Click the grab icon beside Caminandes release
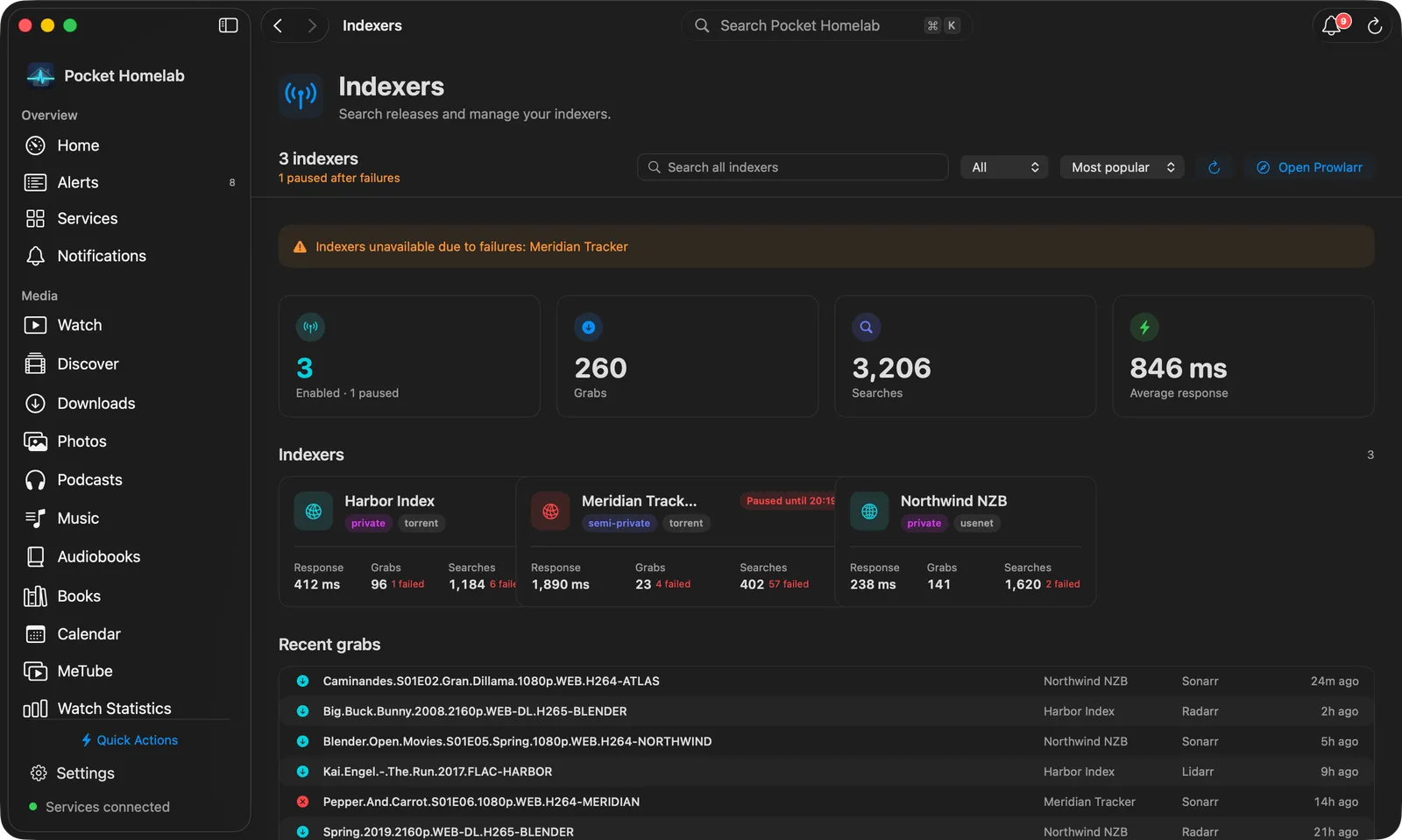Viewport: 1402px width, 840px height. click(302, 681)
